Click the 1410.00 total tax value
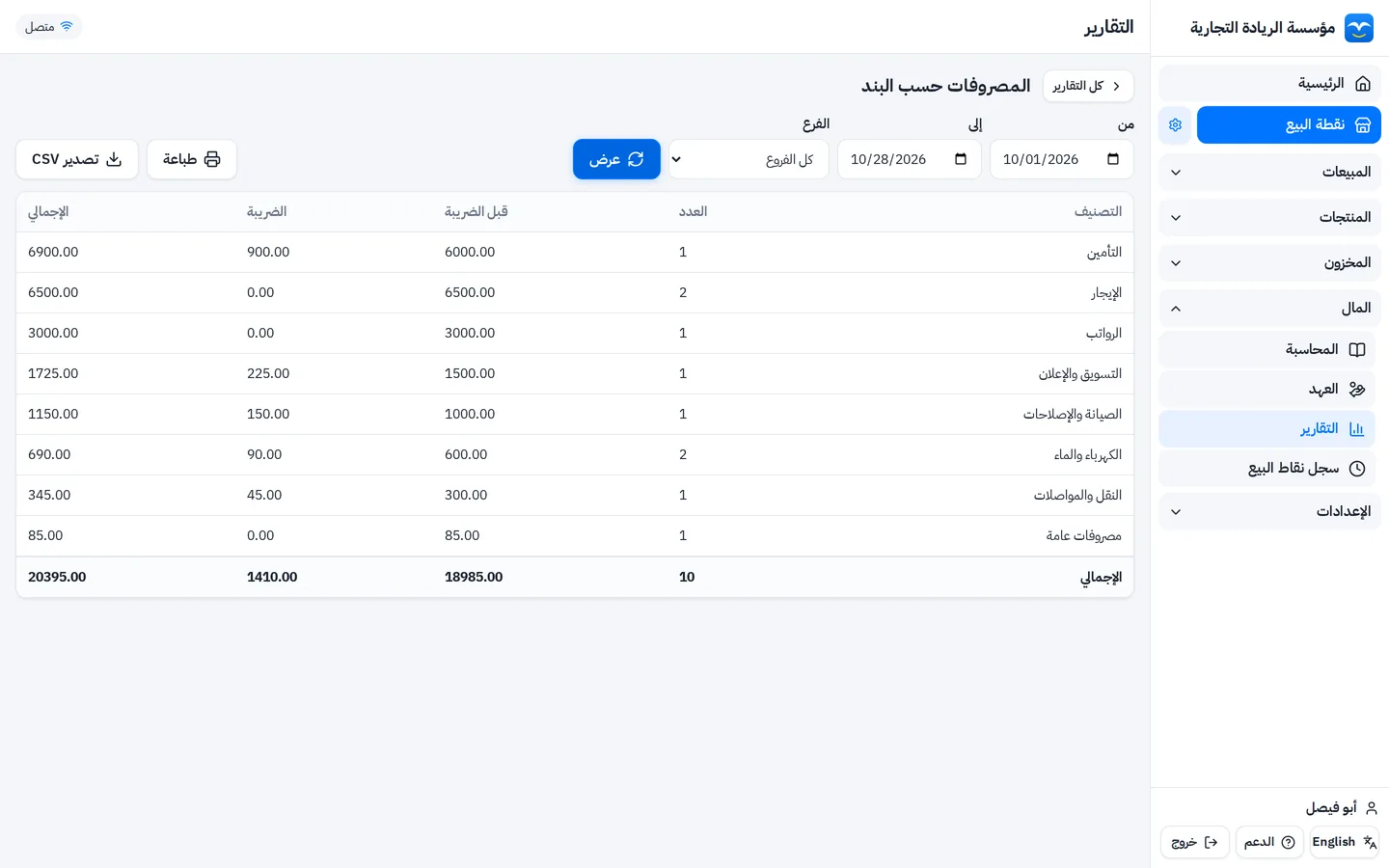 (272, 578)
